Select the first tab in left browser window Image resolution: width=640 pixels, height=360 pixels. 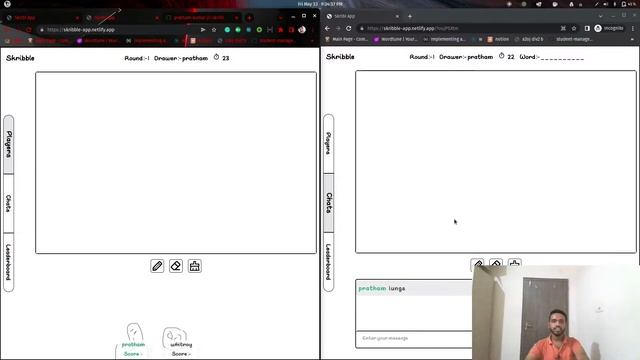[x=43, y=18]
